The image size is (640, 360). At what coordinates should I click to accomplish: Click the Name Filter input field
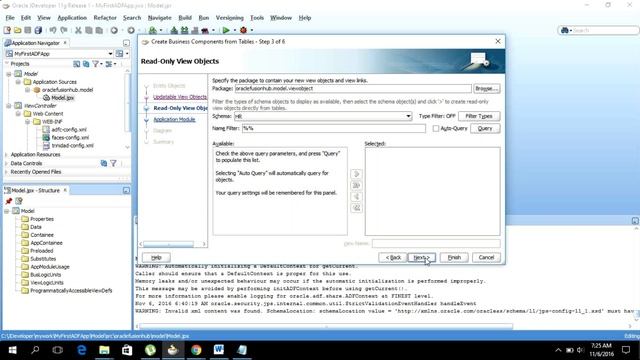pyautogui.click(x=333, y=129)
